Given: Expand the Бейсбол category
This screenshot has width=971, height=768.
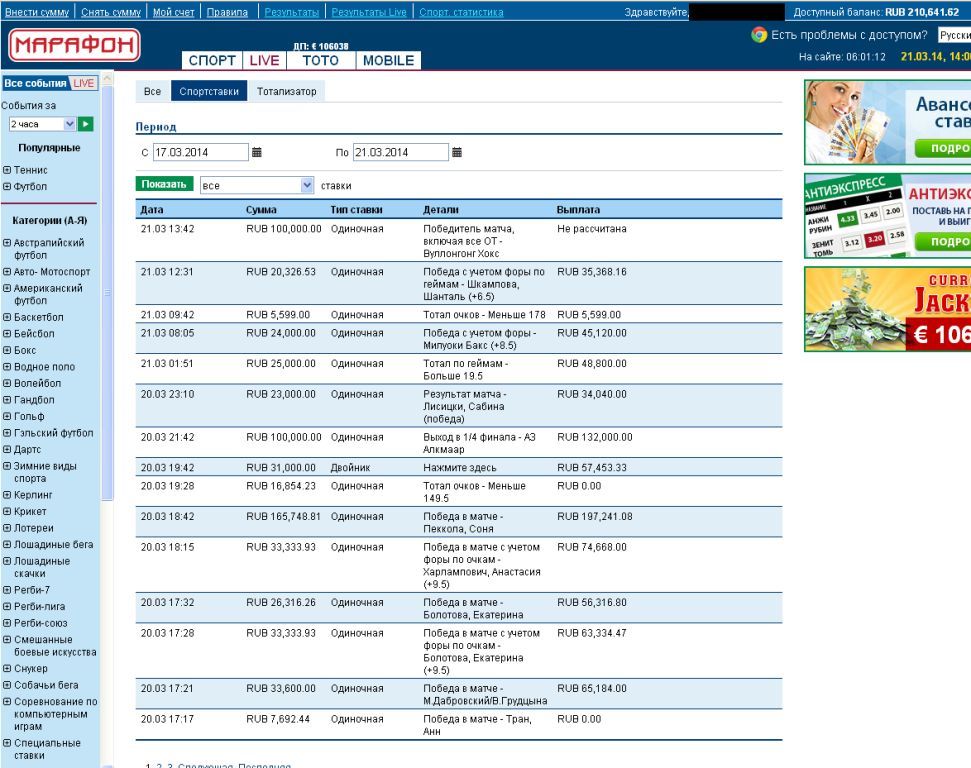Looking at the screenshot, I should click(7, 333).
